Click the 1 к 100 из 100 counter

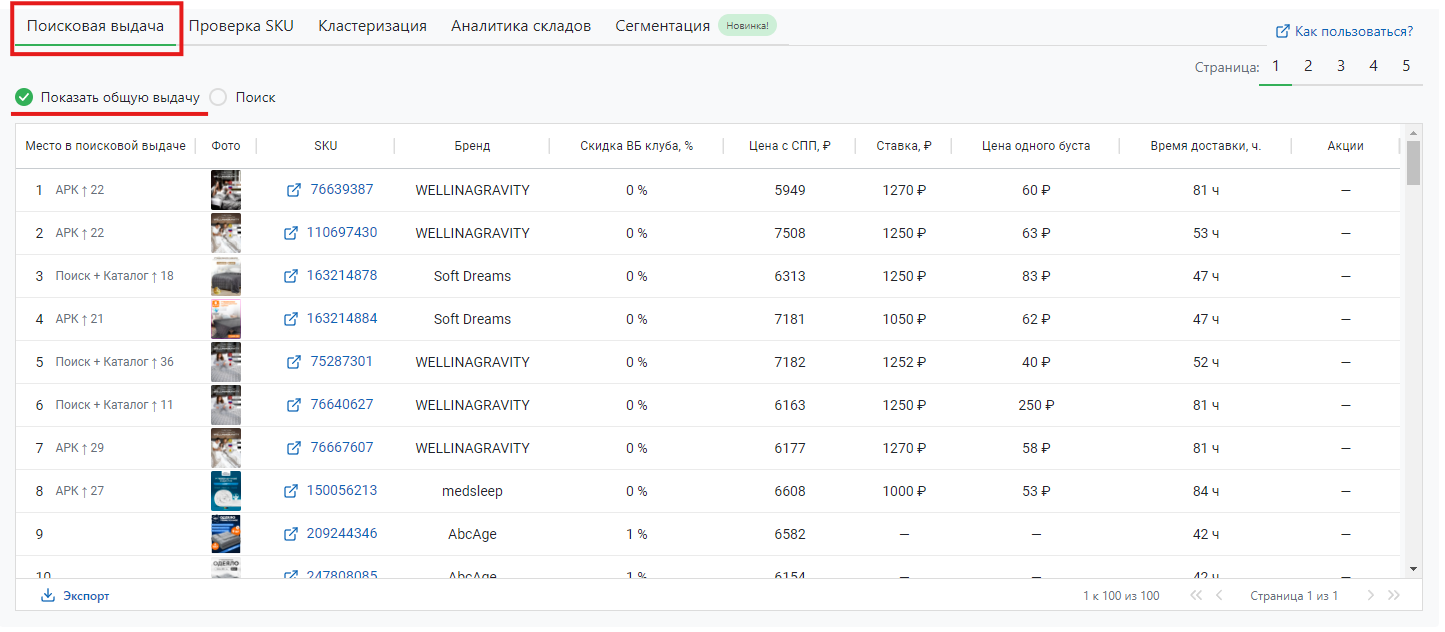pyautogui.click(x=1121, y=596)
